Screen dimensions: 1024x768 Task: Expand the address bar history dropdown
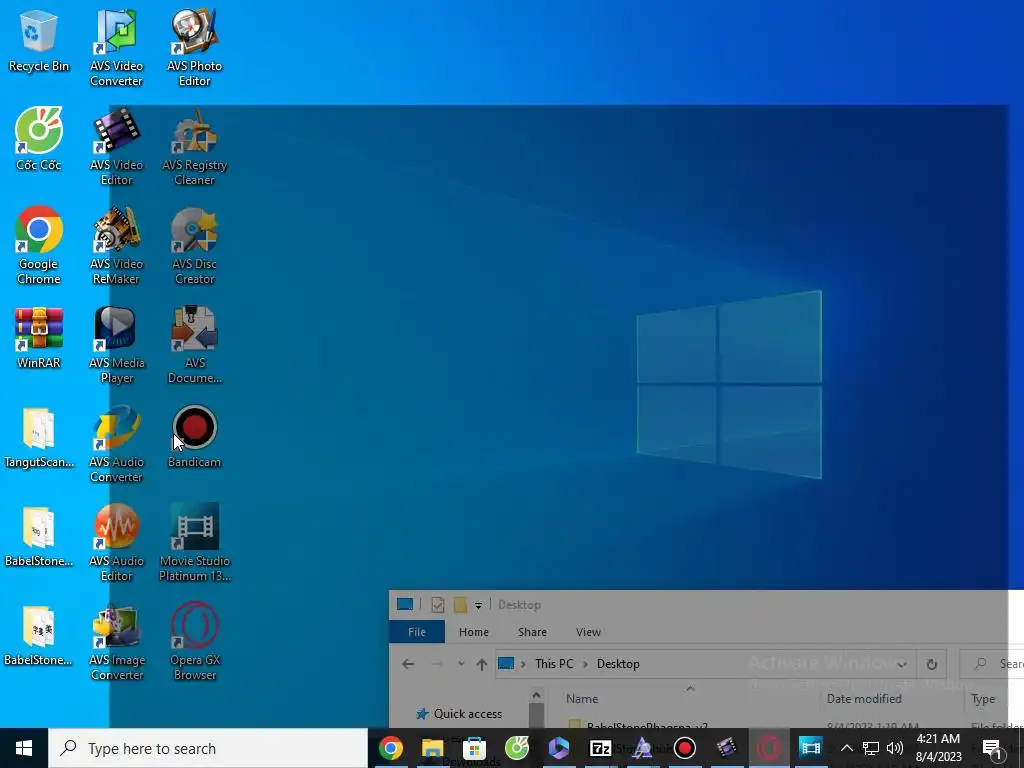click(902, 665)
